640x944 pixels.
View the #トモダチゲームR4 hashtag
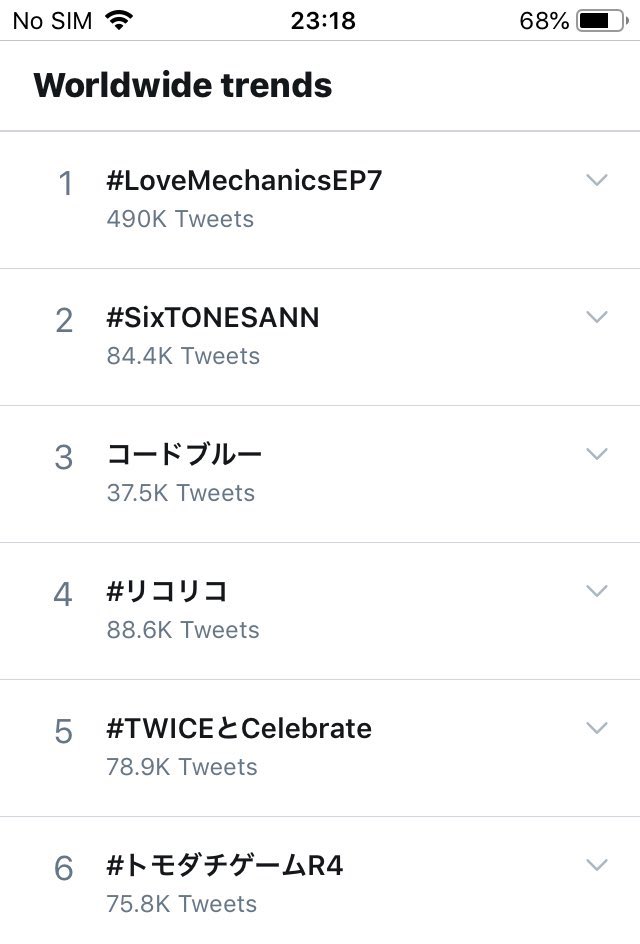tap(225, 866)
